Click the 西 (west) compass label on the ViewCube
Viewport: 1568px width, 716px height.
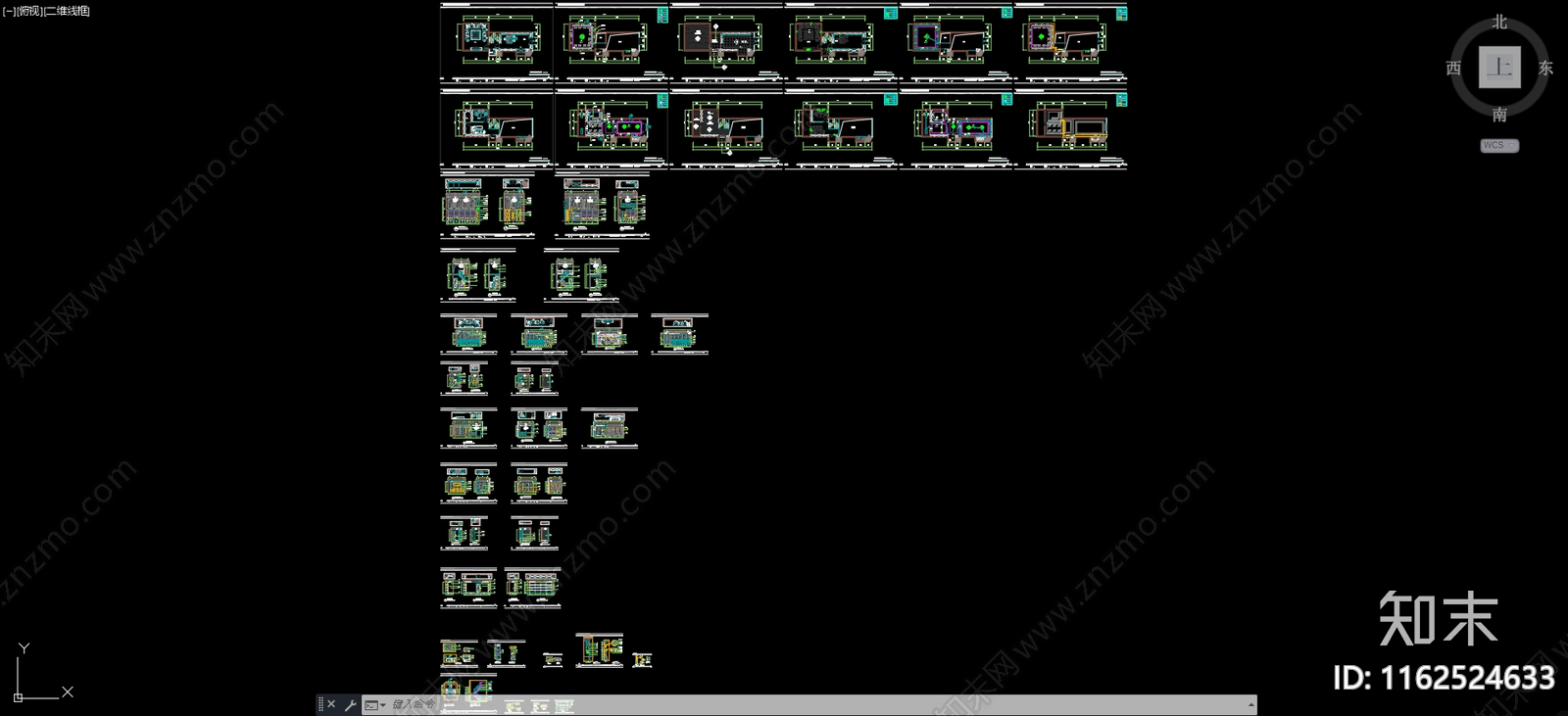(1453, 68)
